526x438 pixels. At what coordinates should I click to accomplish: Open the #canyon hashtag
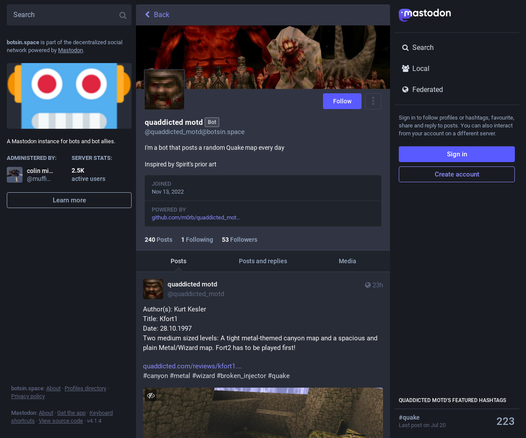(155, 376)
